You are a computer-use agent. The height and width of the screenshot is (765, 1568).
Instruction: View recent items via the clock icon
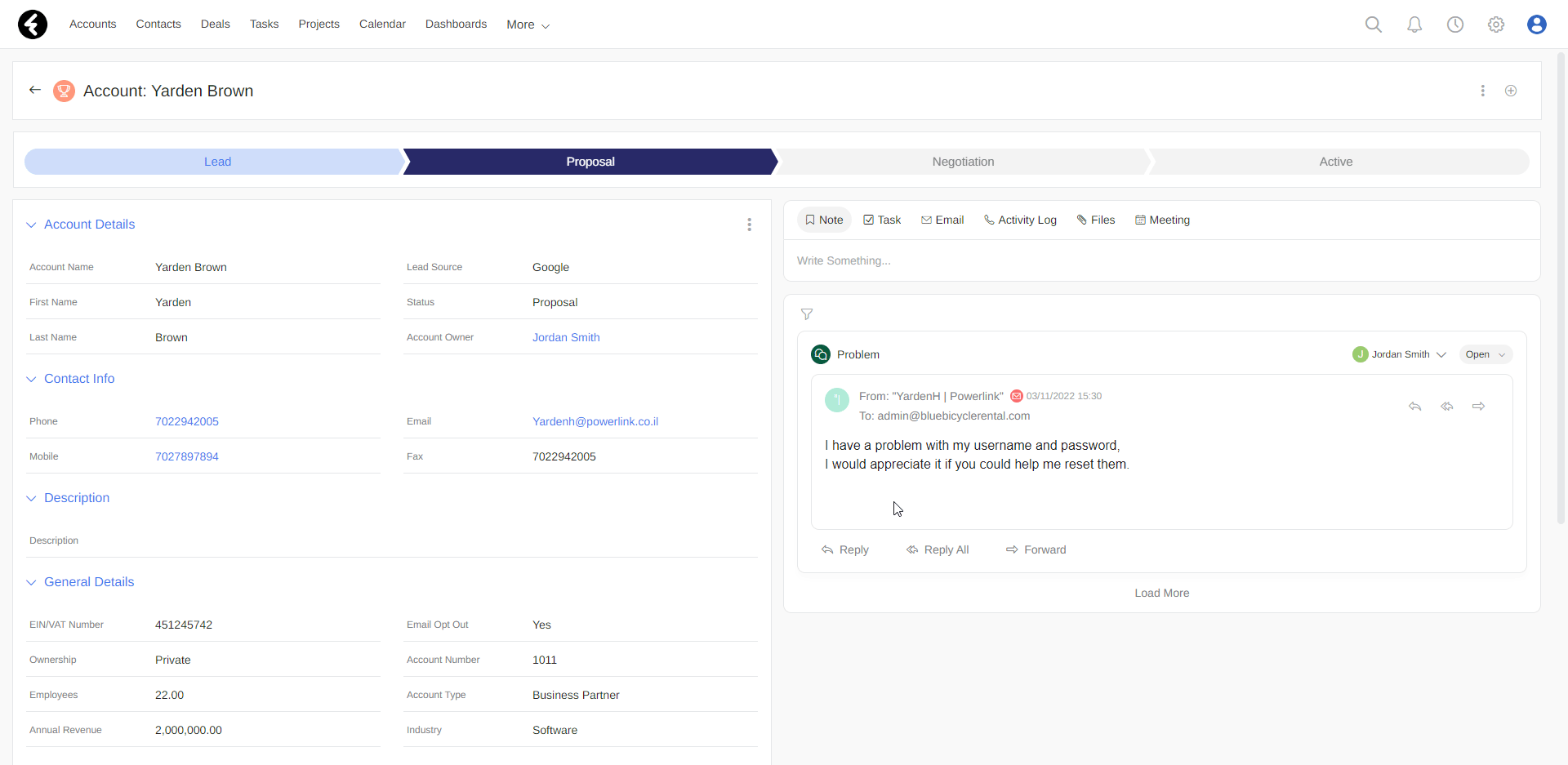[x=1455, y=24]
